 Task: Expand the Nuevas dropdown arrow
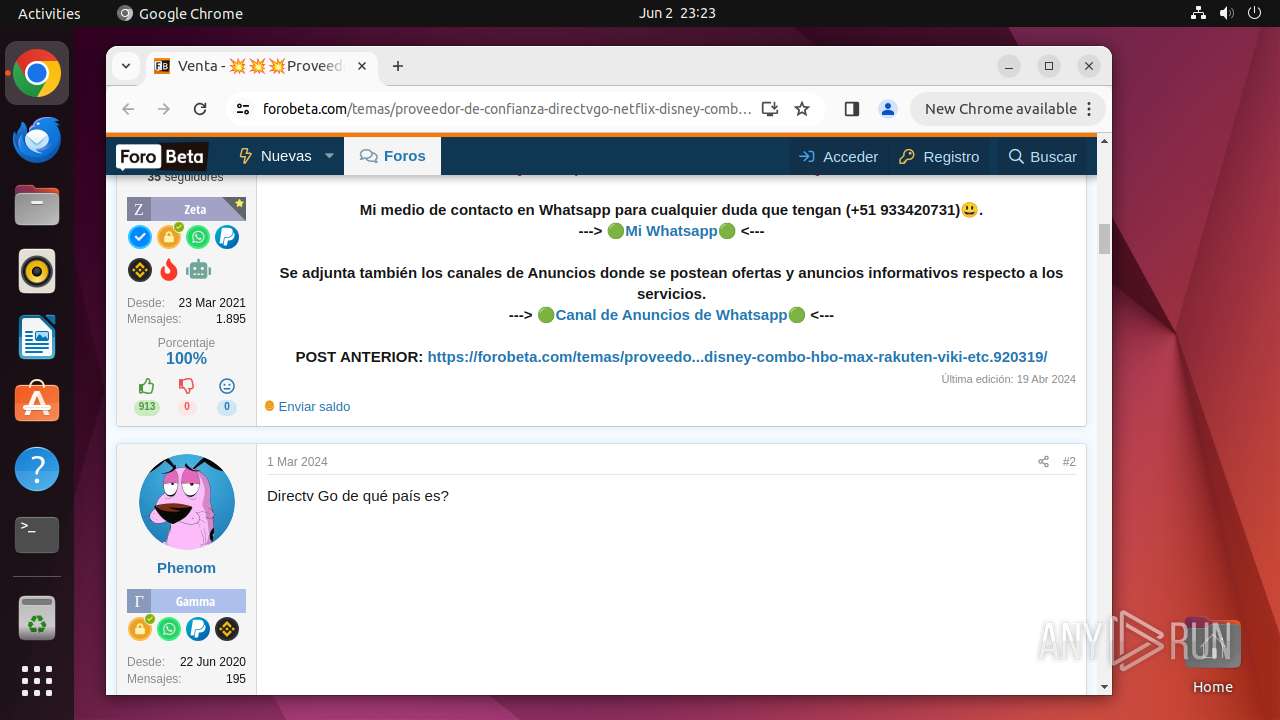click(329, 156)
